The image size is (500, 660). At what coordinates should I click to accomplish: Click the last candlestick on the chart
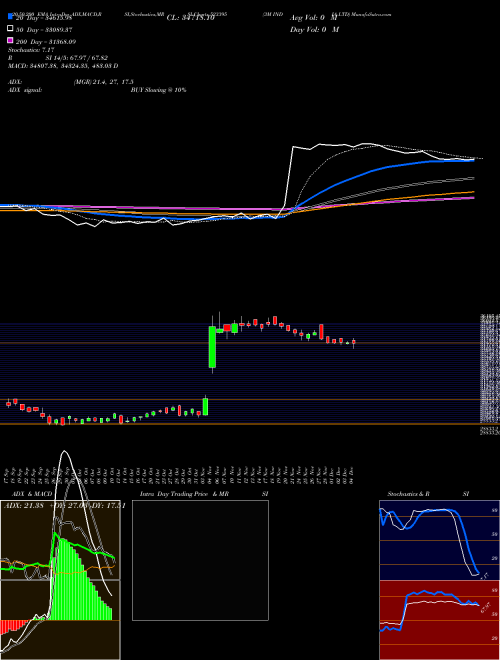[x=354, y=342]
